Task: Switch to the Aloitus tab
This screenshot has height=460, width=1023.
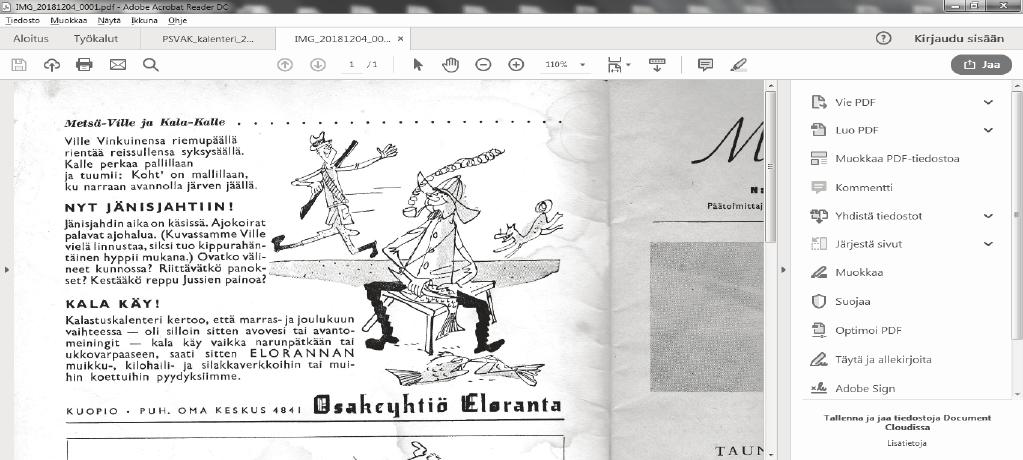Action: pyautogui.click(x=31, y=38)
